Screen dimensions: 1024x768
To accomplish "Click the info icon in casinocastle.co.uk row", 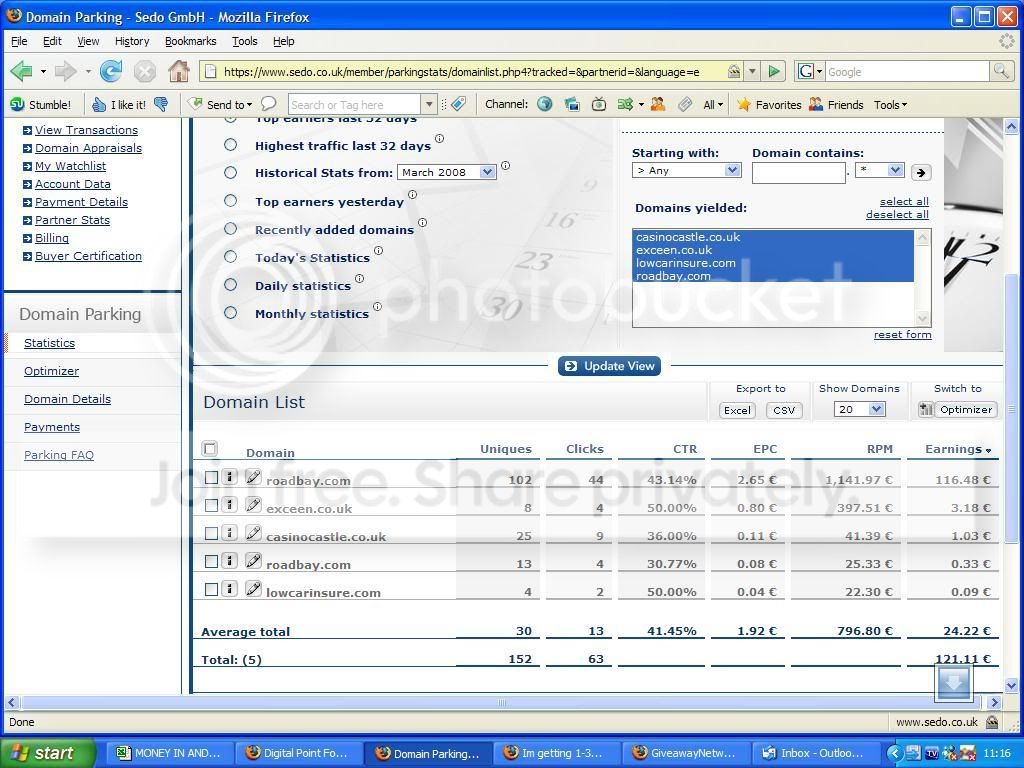I will [229, 533].
